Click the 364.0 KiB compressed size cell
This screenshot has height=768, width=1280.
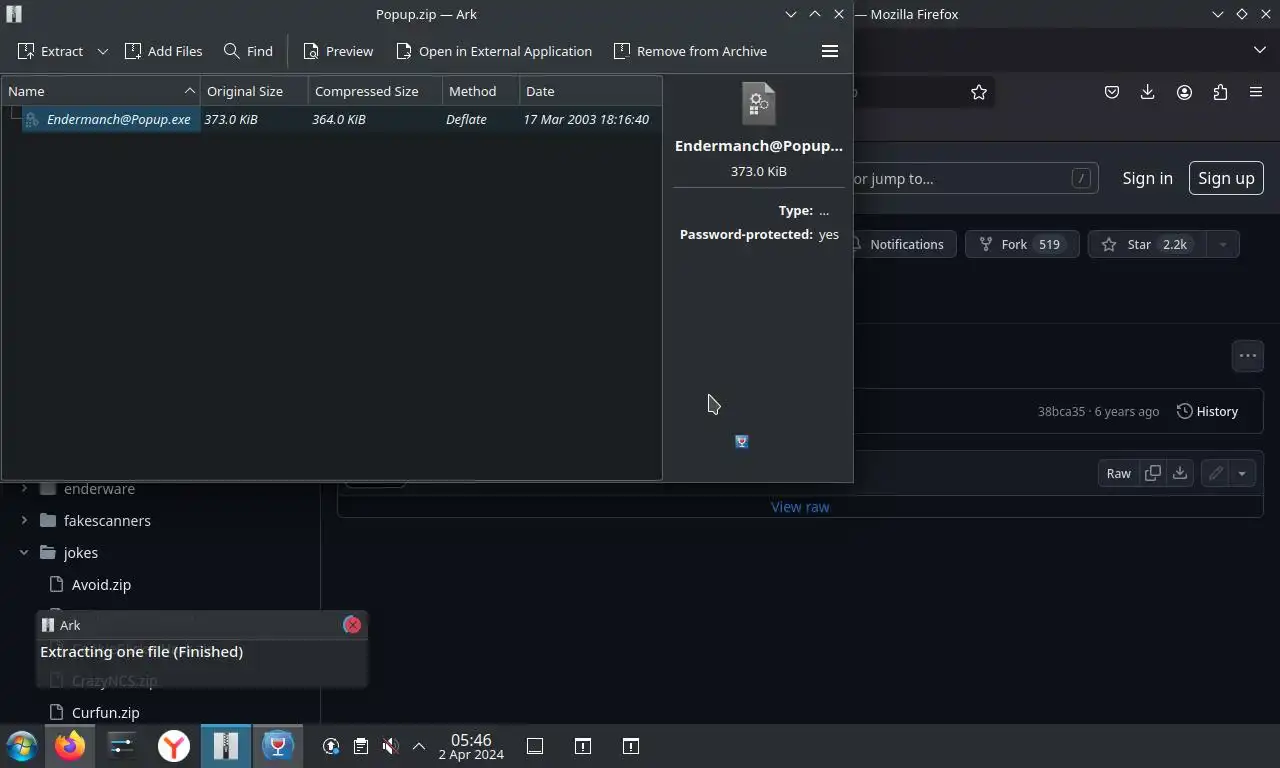338,119
